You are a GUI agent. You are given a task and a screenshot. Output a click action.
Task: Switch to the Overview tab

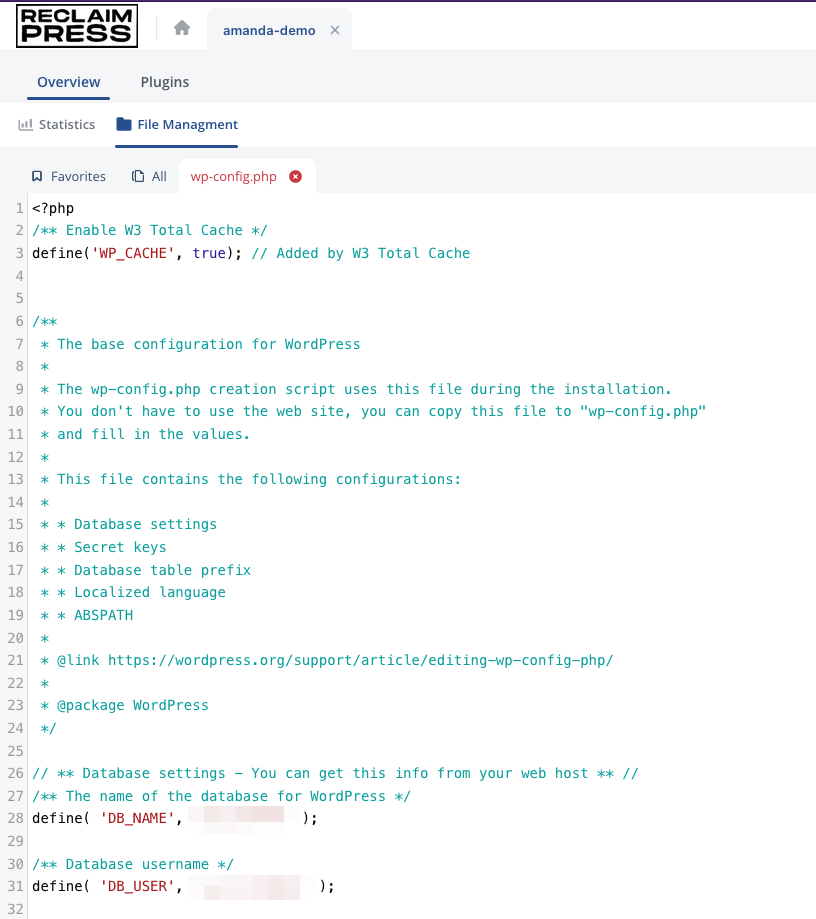69,82
